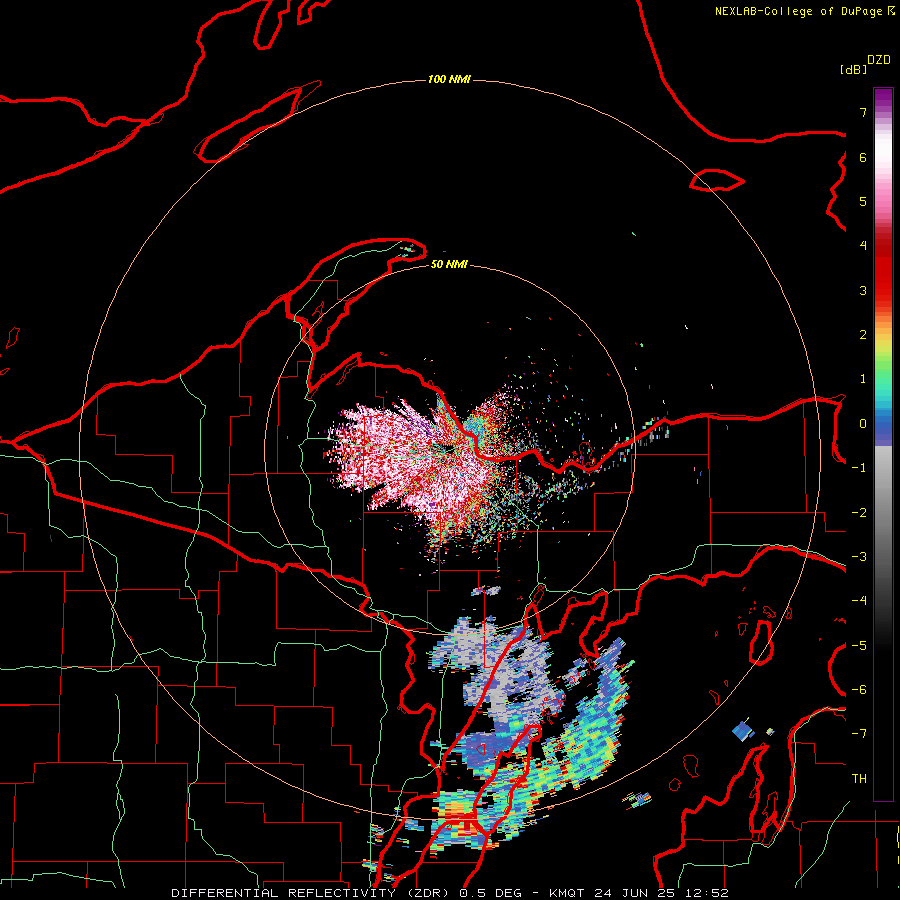The image size is (900, 900).
Task: Click the [dB] units label
Action: point(853,69)
